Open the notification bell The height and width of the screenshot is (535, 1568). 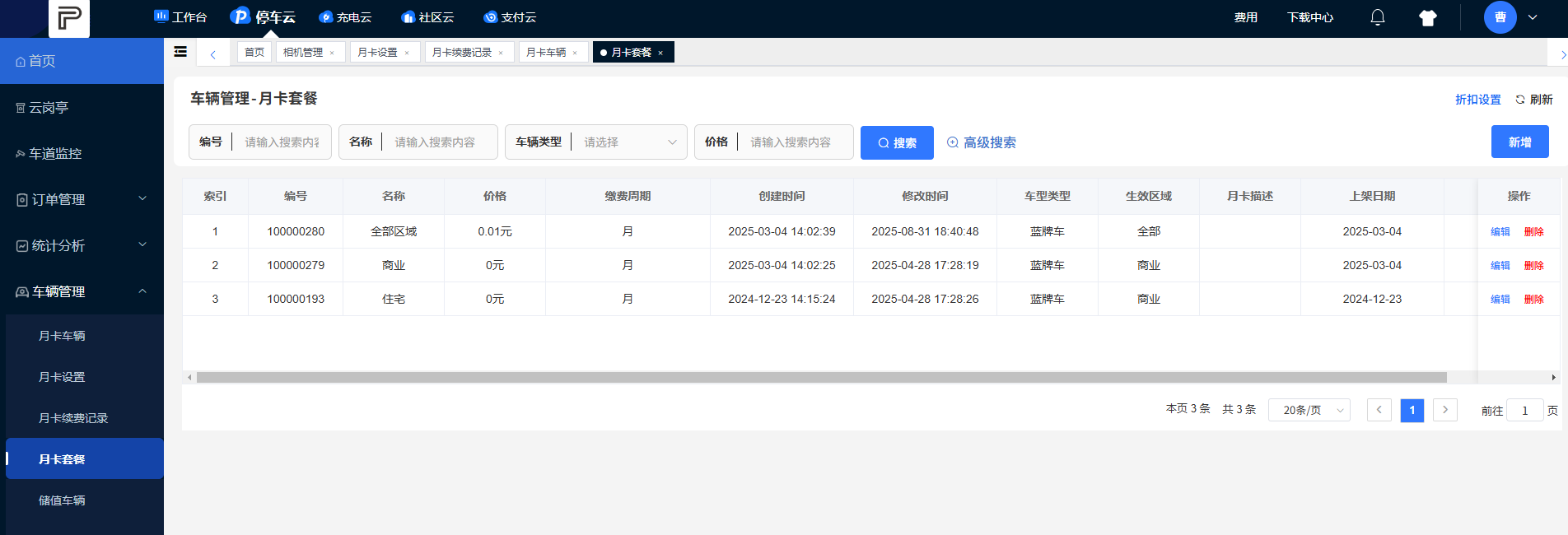coord(1378,17)
